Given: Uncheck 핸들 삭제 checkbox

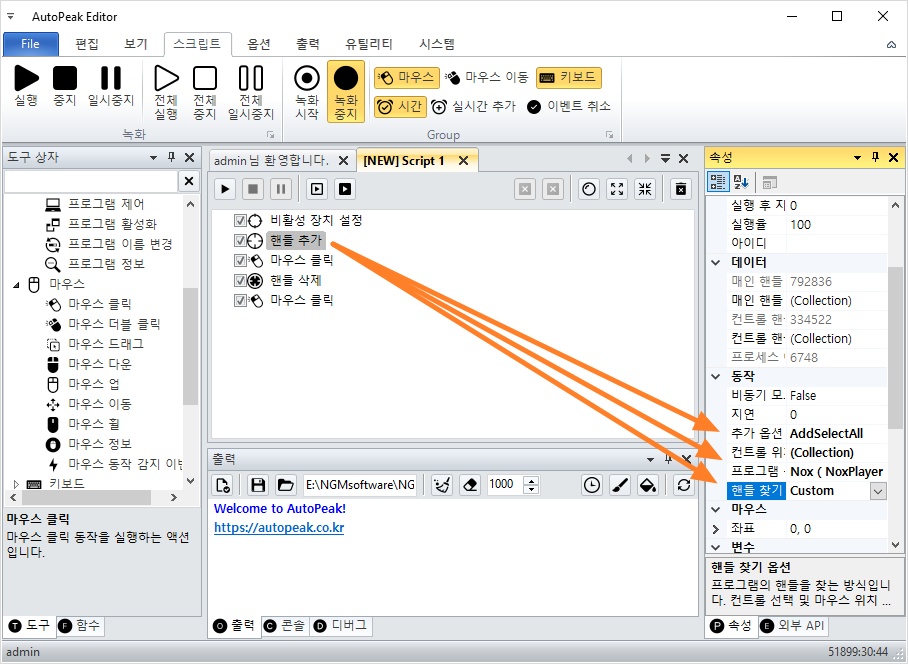Looking at the screenshot, I should [240, 281].
